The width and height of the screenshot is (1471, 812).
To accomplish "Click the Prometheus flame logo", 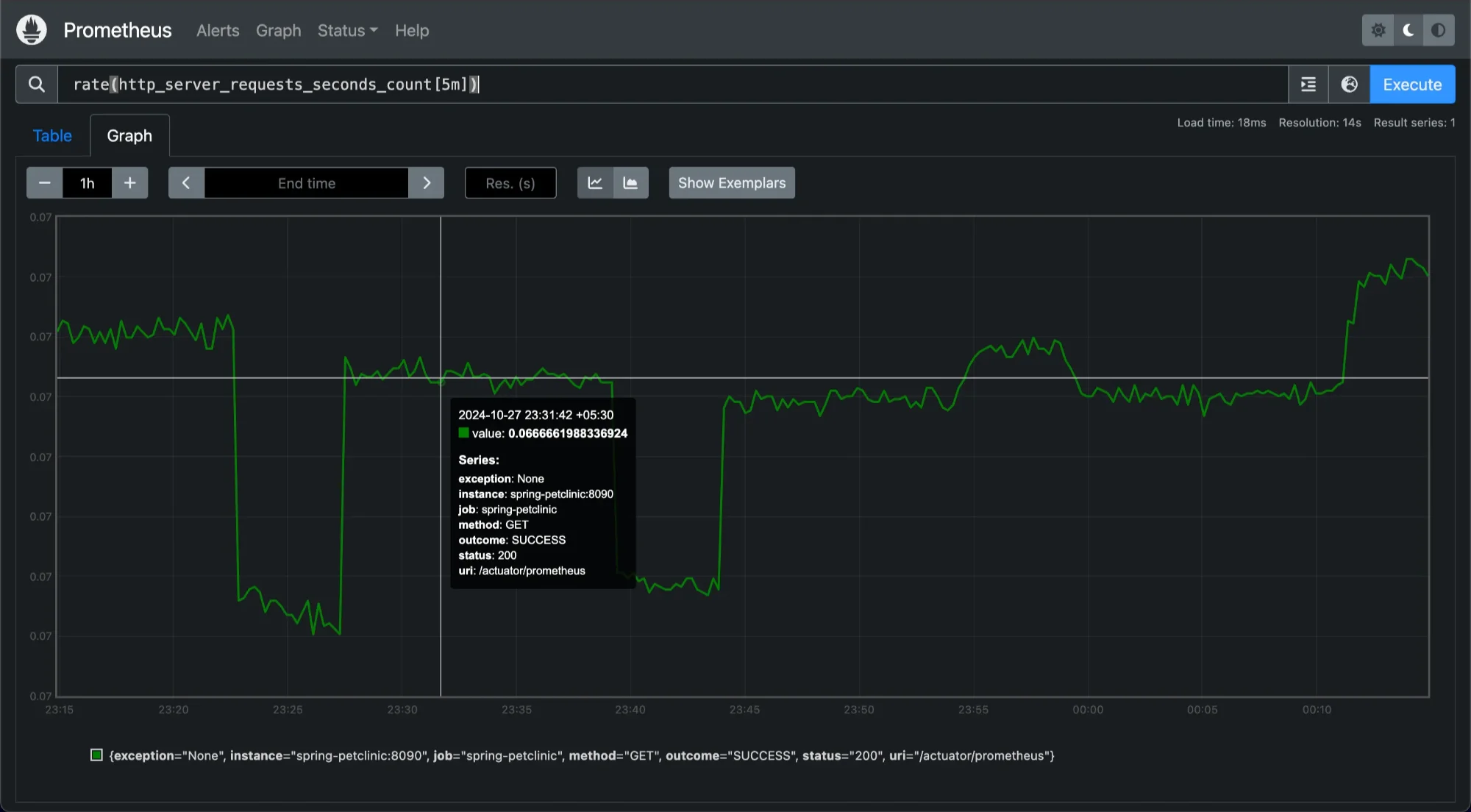I will point(31,30).
